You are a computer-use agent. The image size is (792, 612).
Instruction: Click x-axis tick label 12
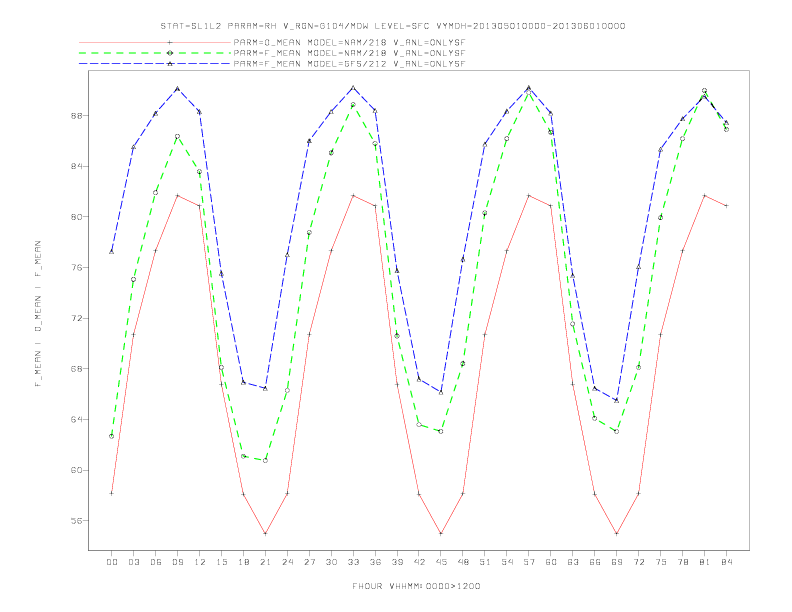[200, 562]
